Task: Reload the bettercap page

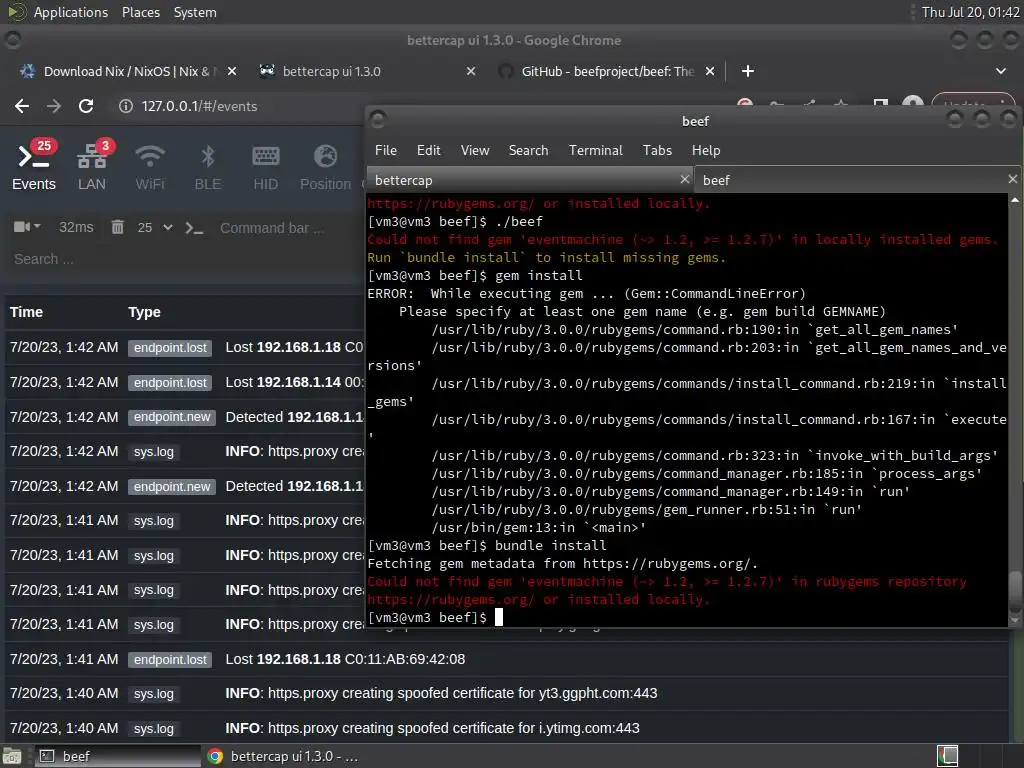Action: click(x=86, y=106)
